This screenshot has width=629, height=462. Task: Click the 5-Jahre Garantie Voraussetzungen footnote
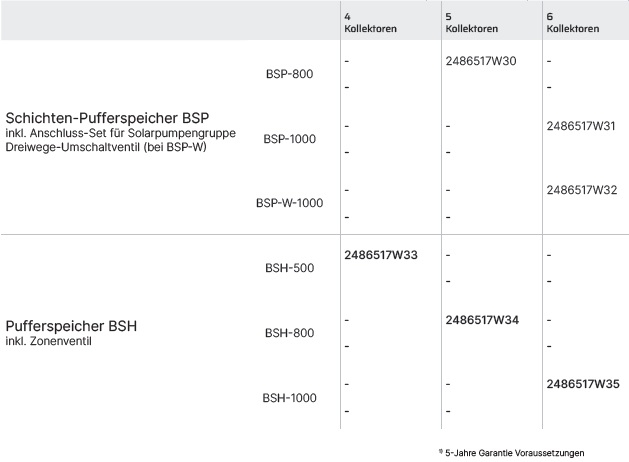pos(515,452)
